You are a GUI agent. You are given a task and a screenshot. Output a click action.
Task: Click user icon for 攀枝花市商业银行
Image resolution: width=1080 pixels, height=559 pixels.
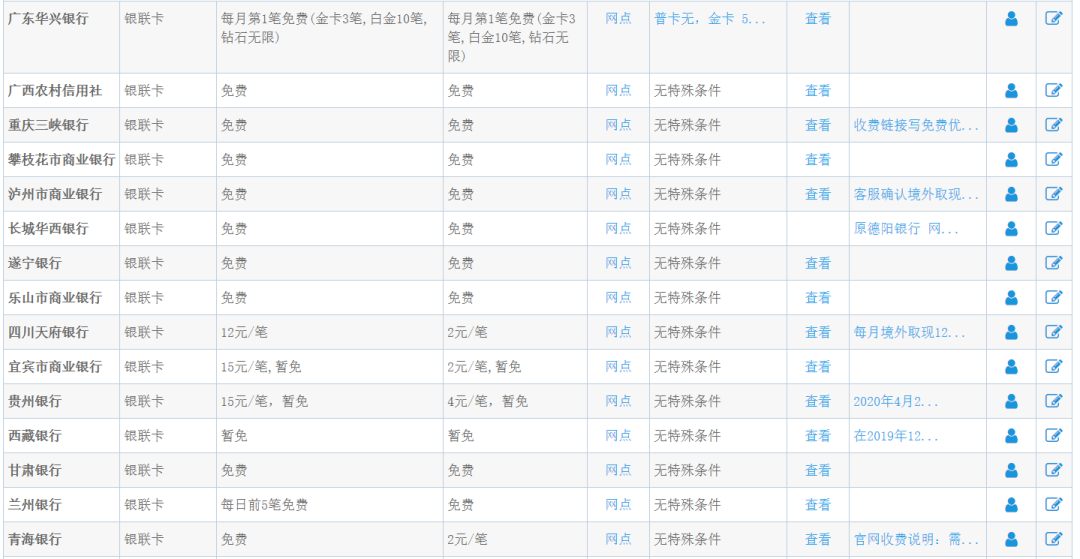coord(1011,160)
